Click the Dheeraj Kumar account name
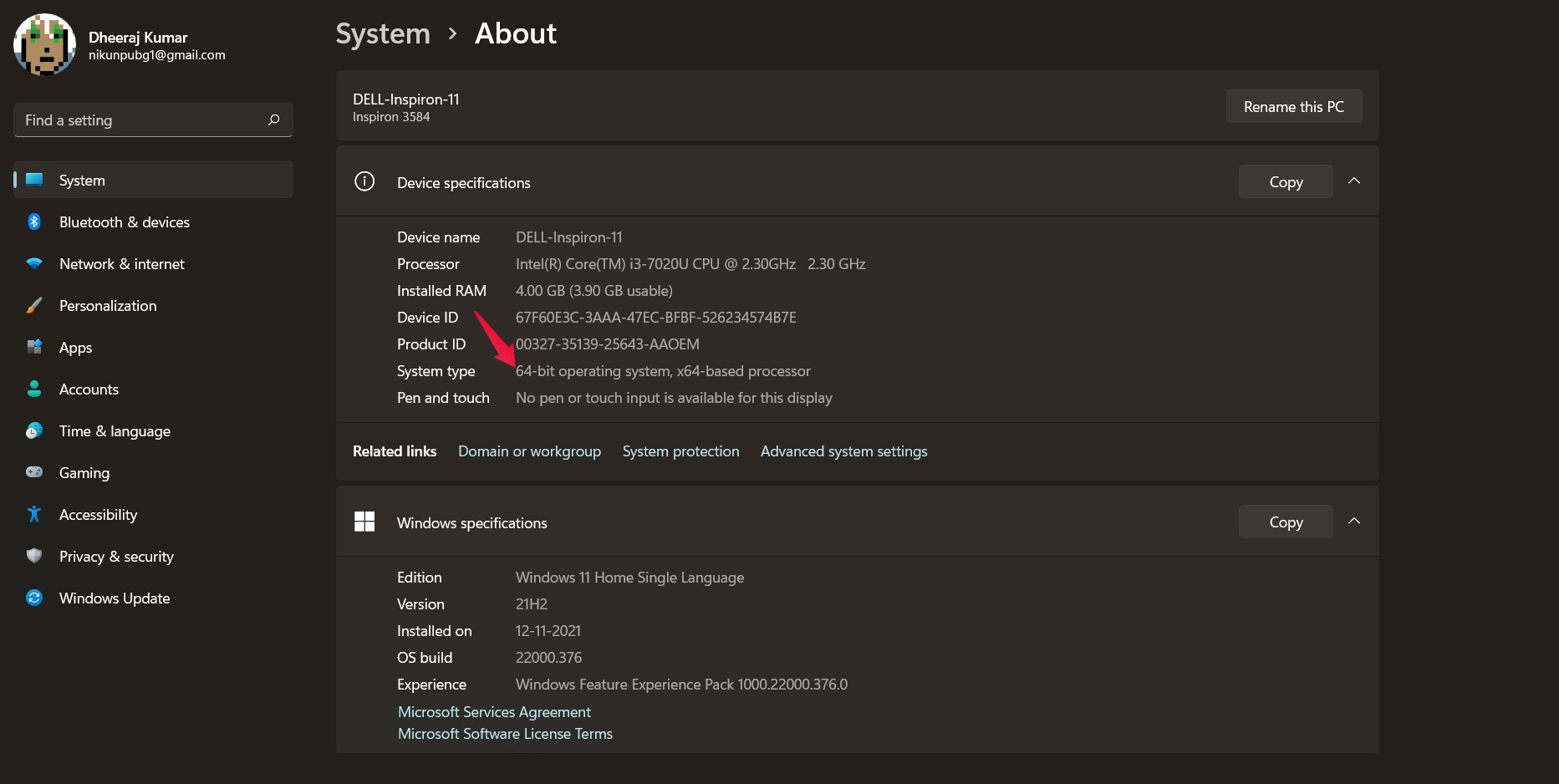Screen dimensions: 1559x784 click(x=138, y=38)
